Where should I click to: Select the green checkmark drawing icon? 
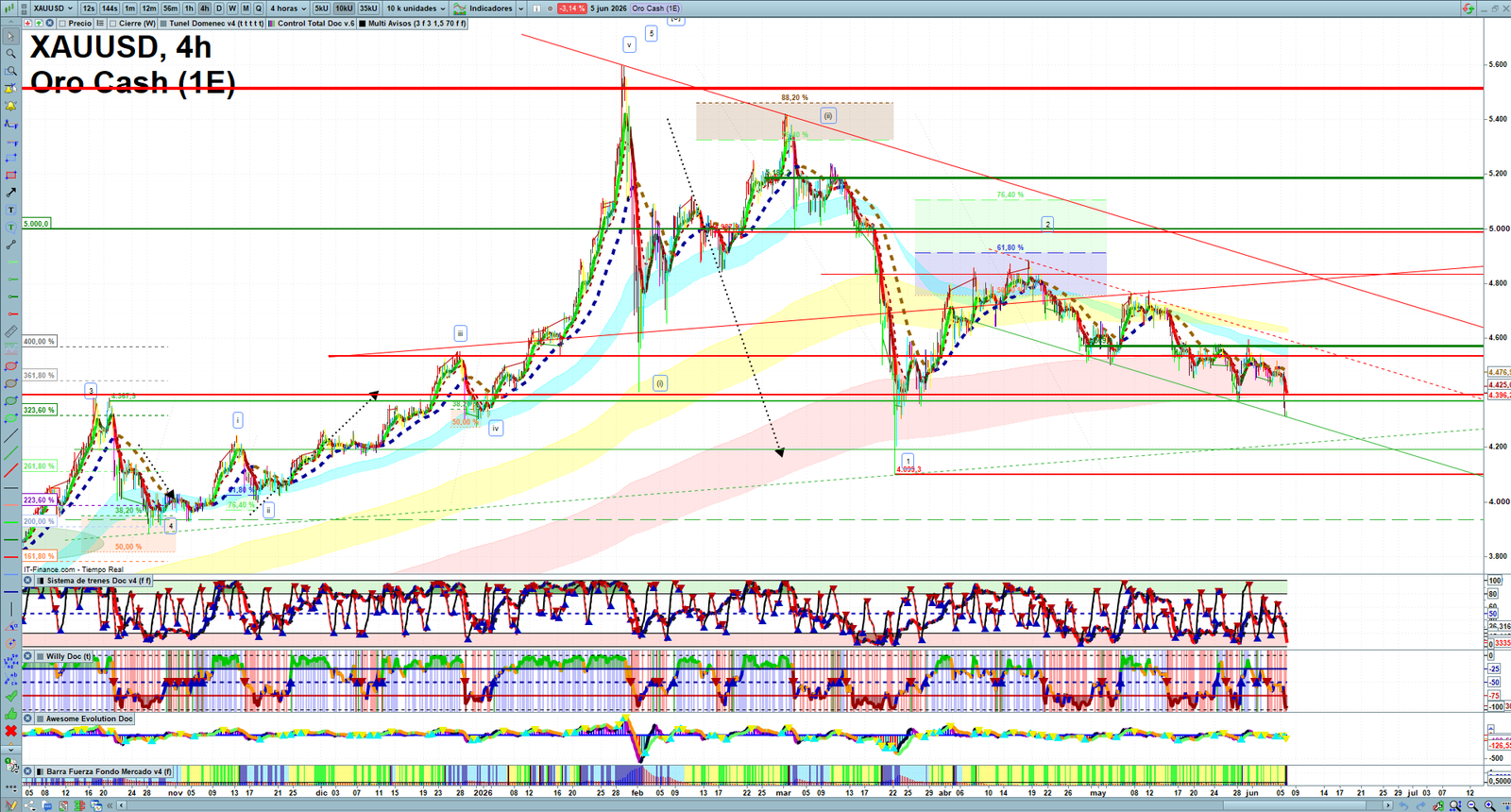(x=11, y=696)
